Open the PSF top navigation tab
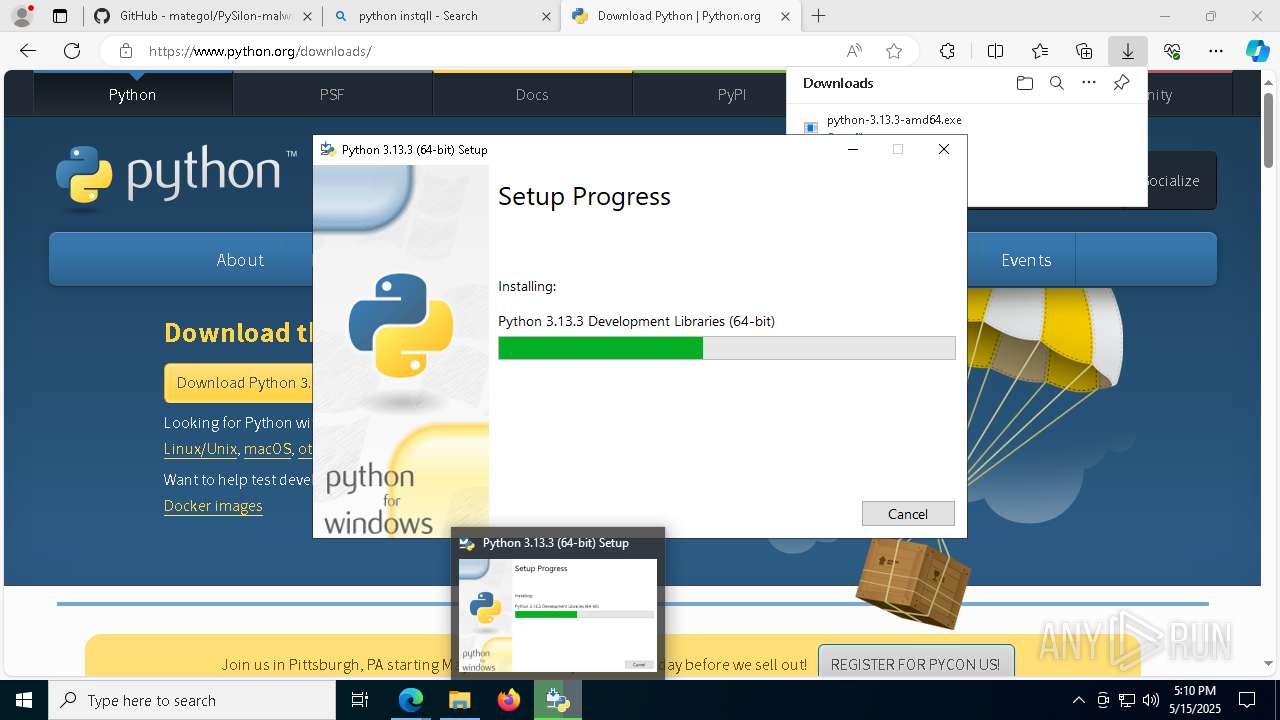 pos(332,94)
